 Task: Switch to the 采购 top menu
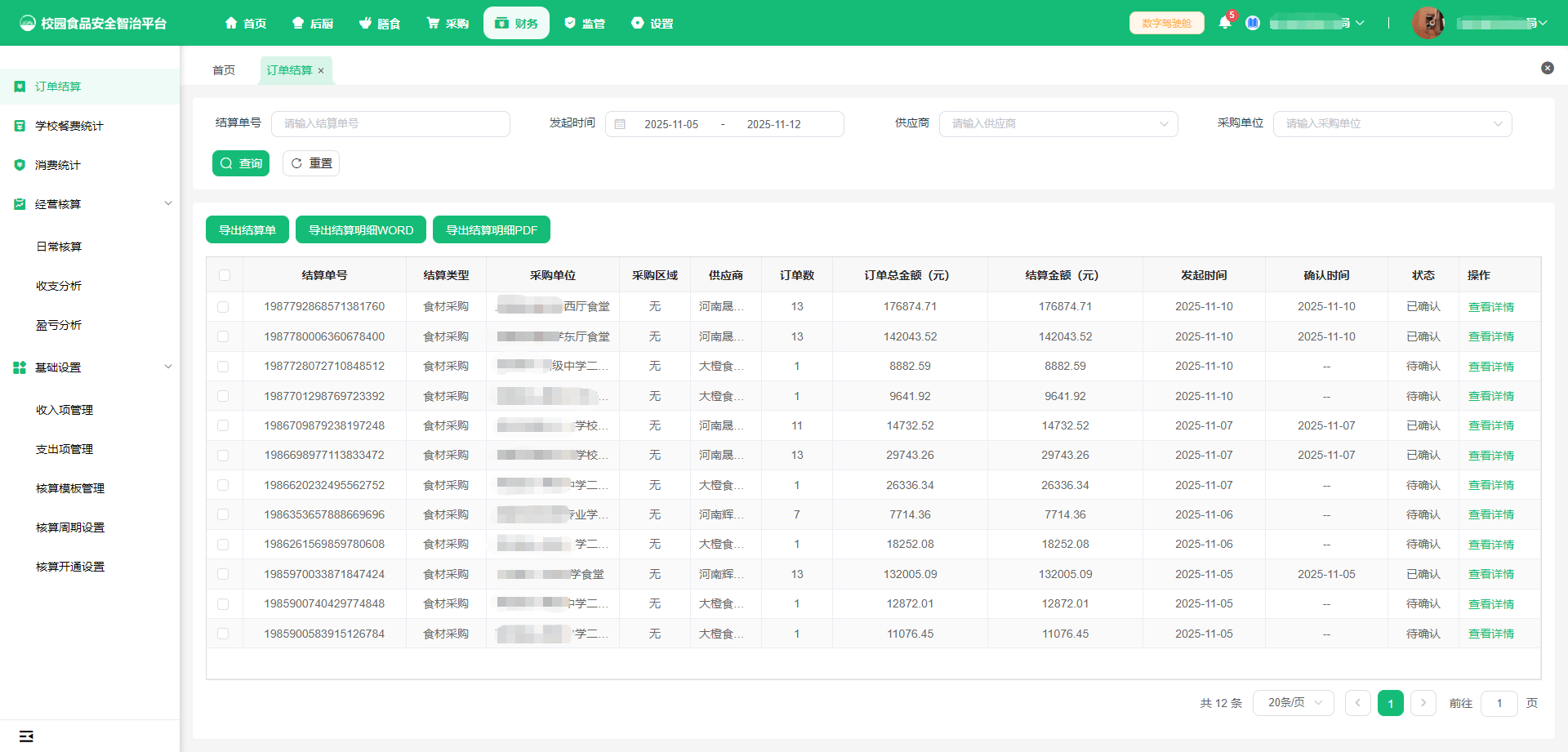click(x=448, y=24)
